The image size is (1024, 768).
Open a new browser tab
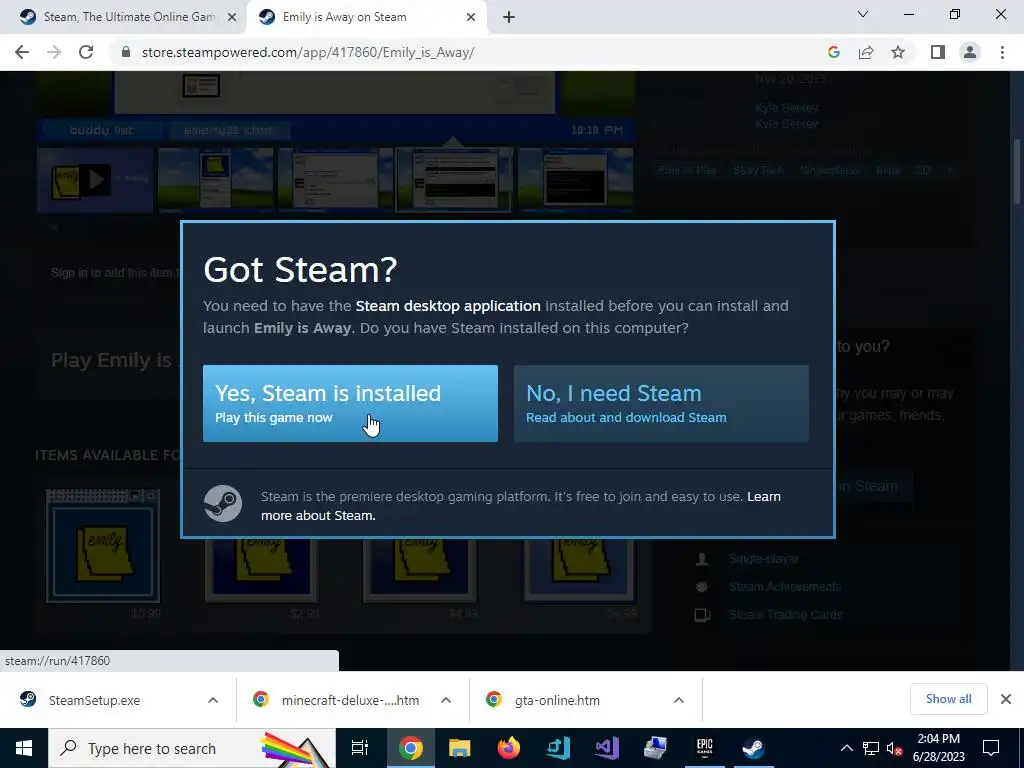(x=509, y=18)
